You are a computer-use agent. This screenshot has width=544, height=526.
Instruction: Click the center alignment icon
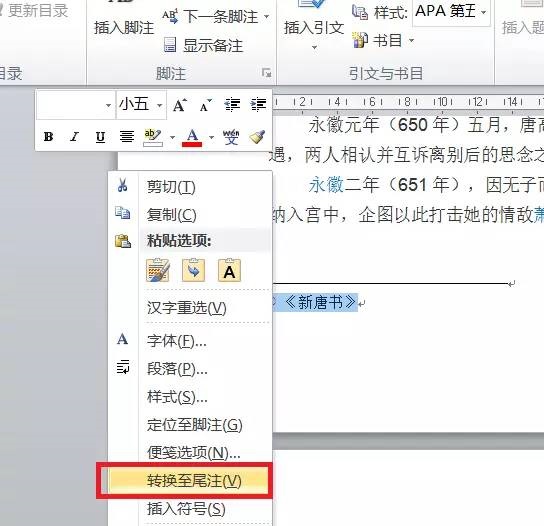[x=127, y=137]
